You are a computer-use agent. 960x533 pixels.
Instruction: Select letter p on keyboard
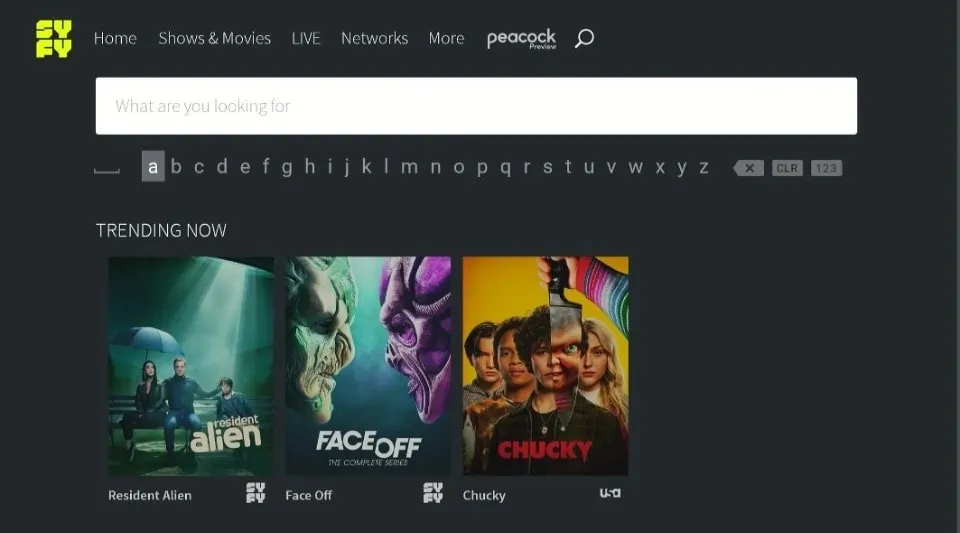click(482, 168)
